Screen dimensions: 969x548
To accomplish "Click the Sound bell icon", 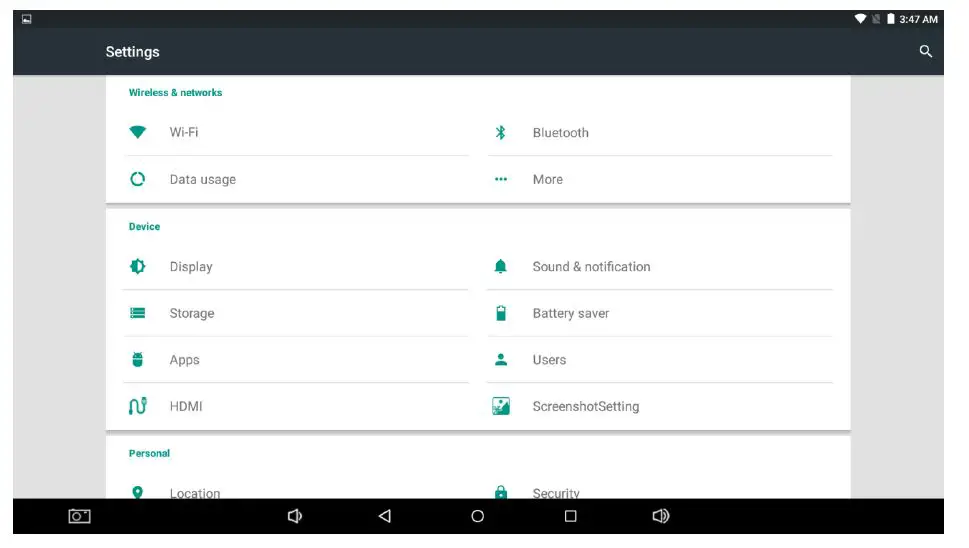I will [501, 266].
